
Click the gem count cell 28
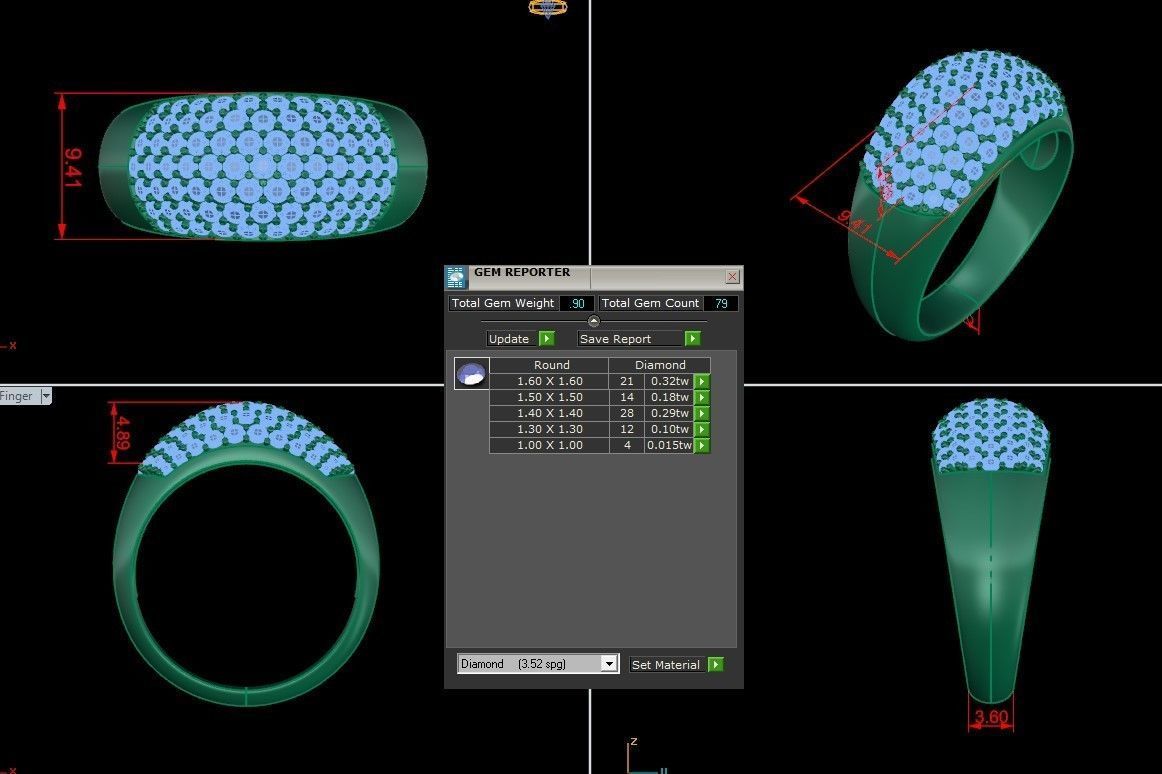(x=627, y=413)
